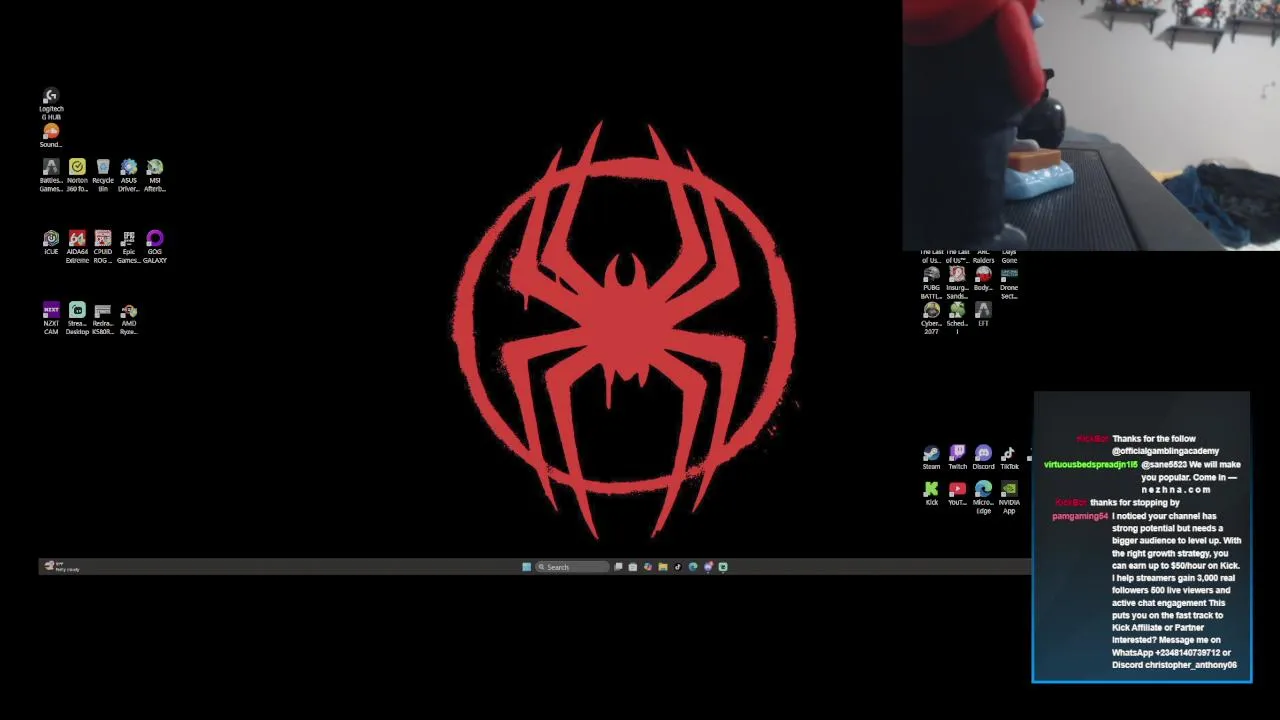Screen dimensions: 1280x720
Task: Click pamgaming54 username in chat overlay
Action: click(x=1080, y=516)
